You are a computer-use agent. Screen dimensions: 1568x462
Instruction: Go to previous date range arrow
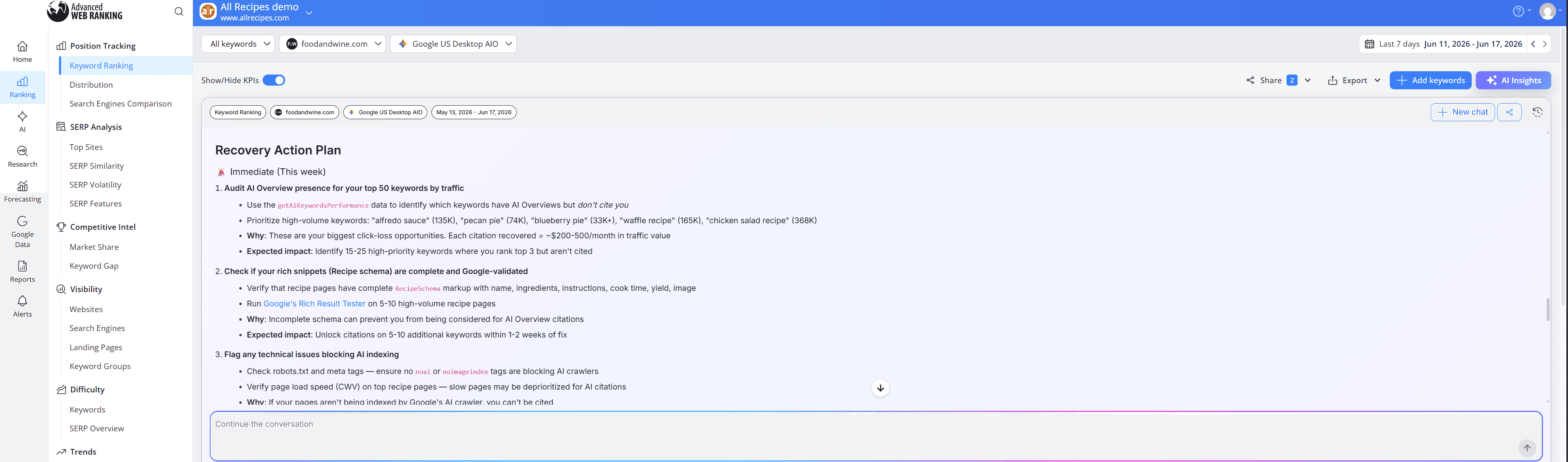pos(1533,44)
